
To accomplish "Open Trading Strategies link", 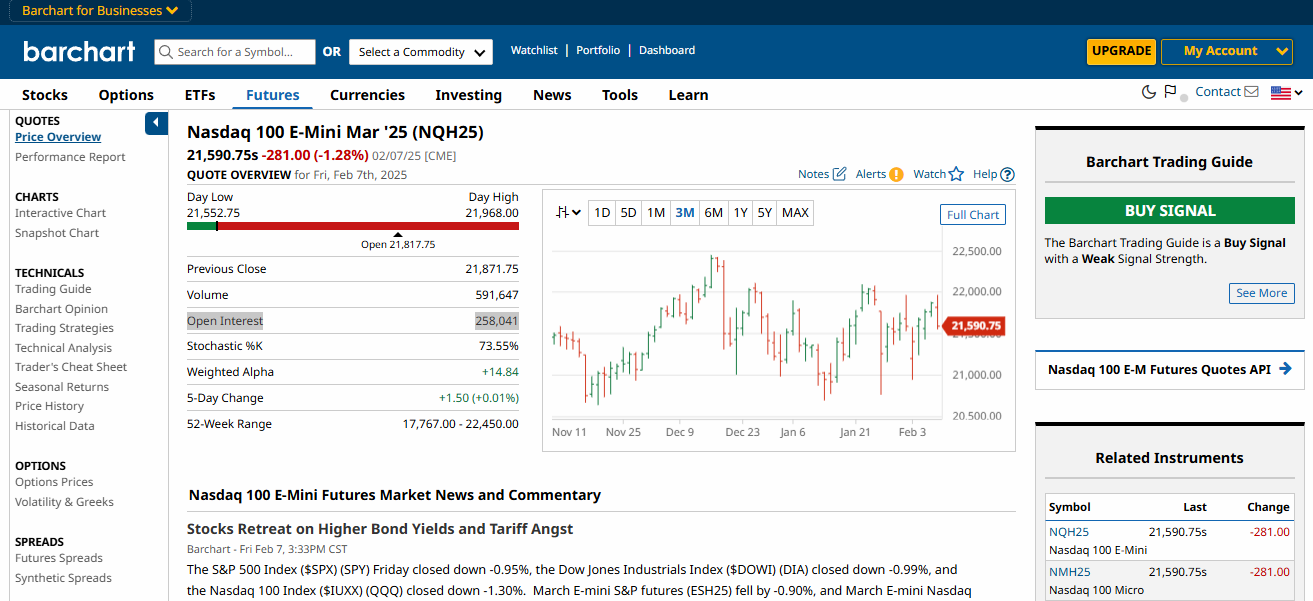I will tap(64, 328).
